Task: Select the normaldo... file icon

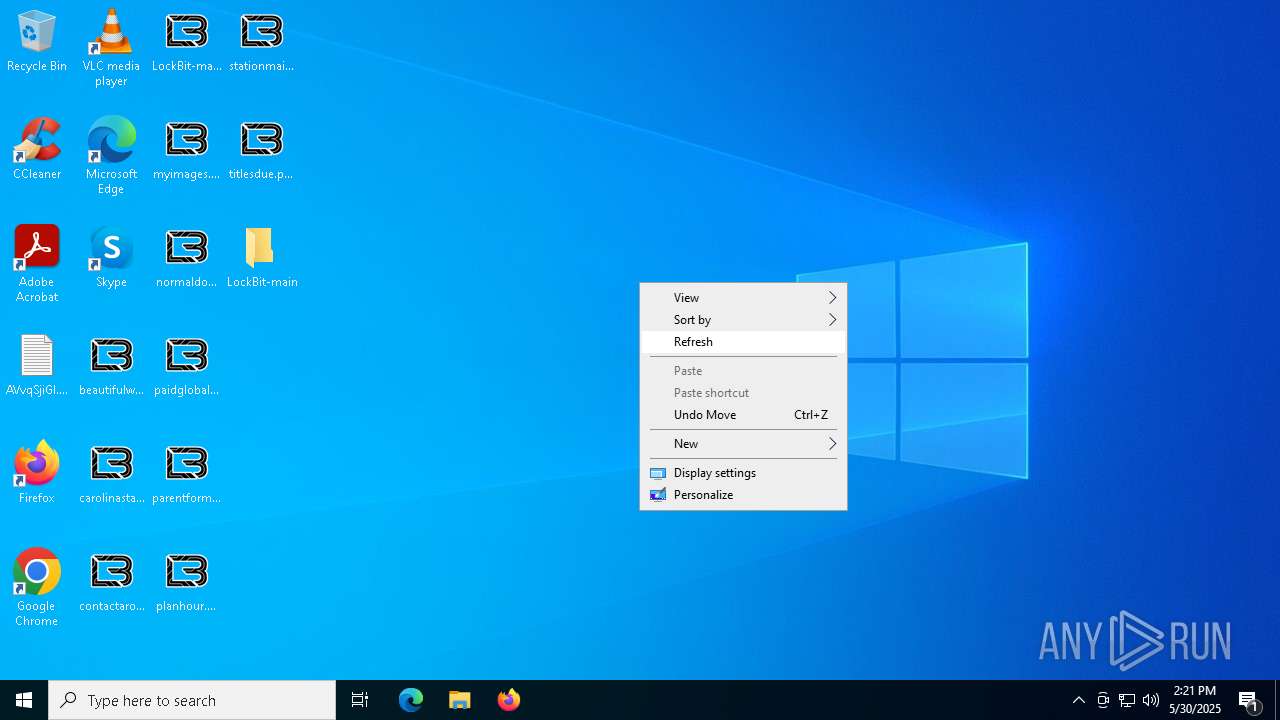Action: [x=187, y=258]
